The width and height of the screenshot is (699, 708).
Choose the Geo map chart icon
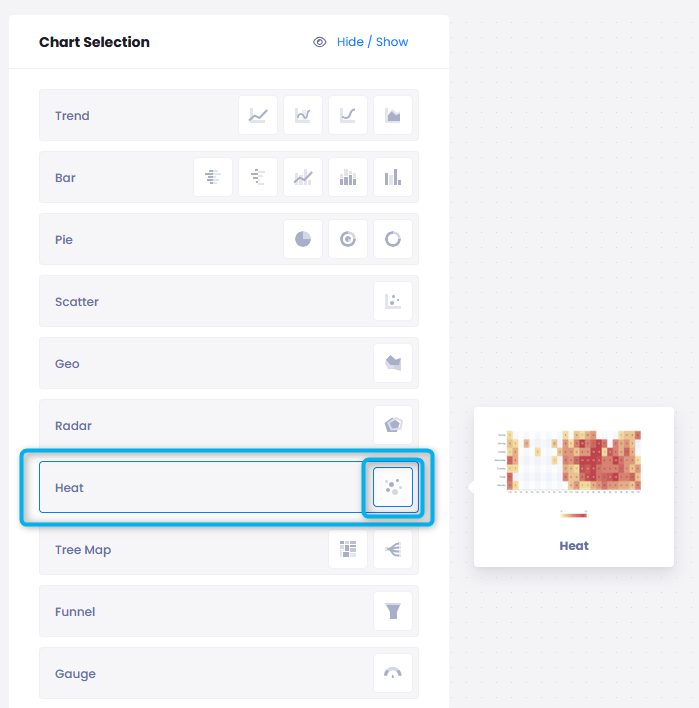coord(393,364)
